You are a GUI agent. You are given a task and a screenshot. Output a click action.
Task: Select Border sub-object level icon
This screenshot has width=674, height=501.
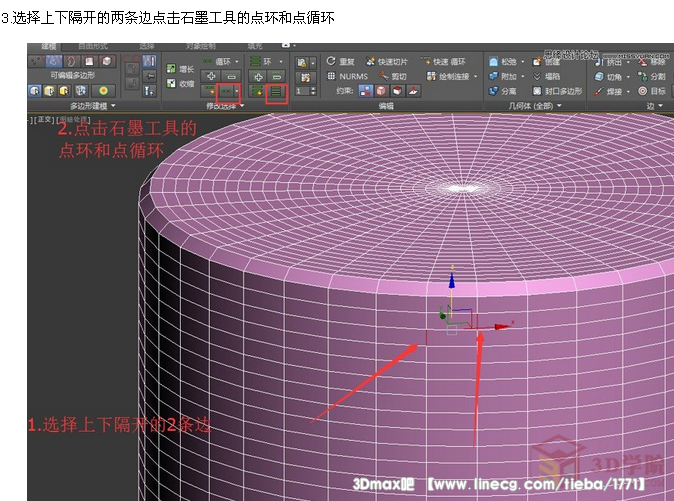[71, 61]
